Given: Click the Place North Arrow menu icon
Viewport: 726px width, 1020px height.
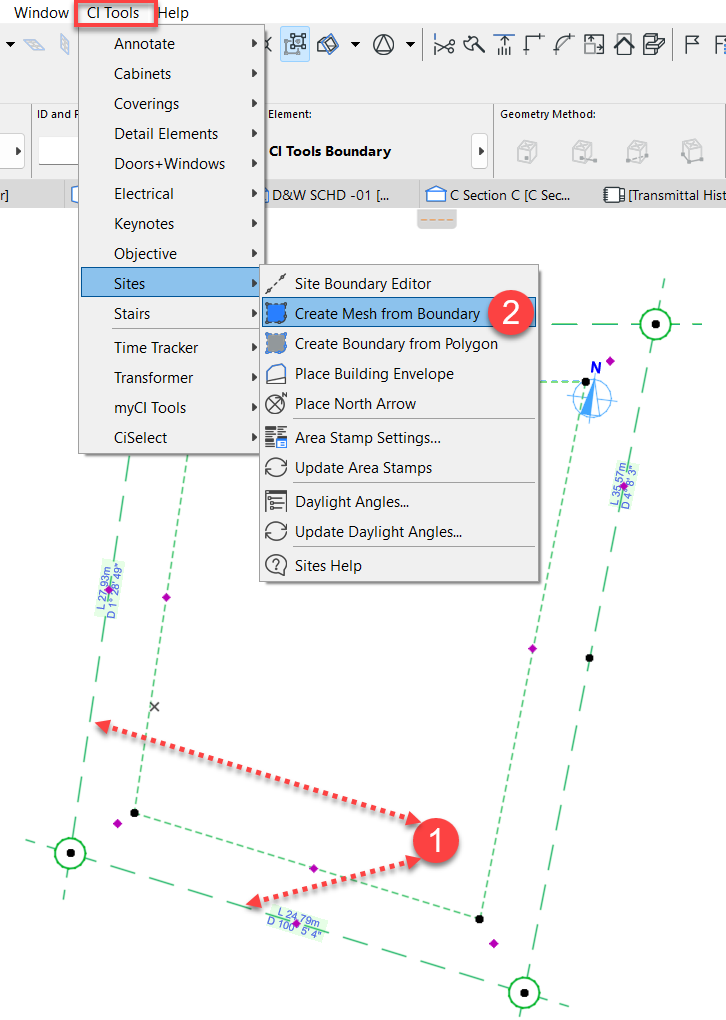Looking at the screenshot, I should coord(276,404).
